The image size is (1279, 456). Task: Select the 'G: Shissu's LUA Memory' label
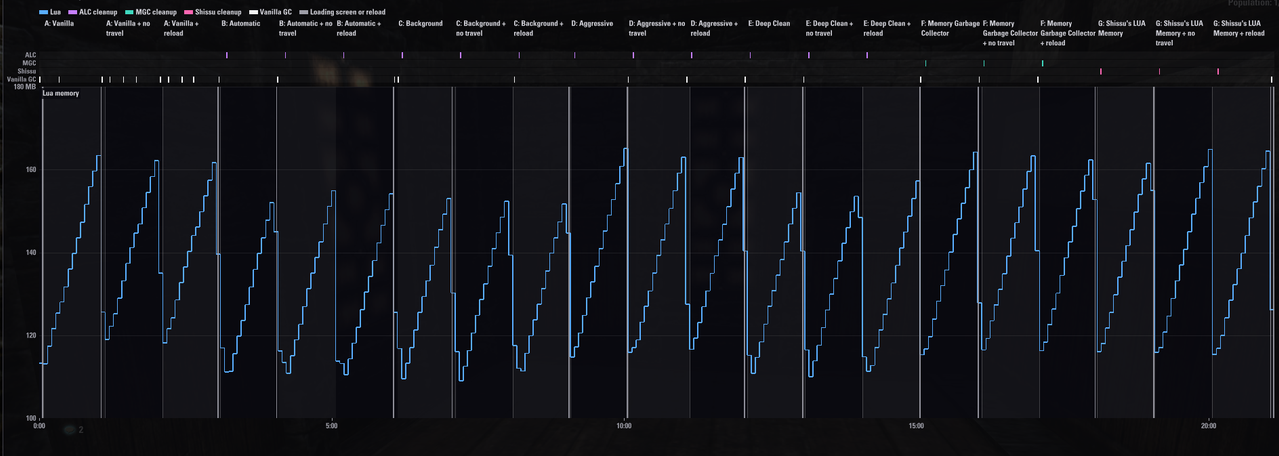[x=1121, y=28]
